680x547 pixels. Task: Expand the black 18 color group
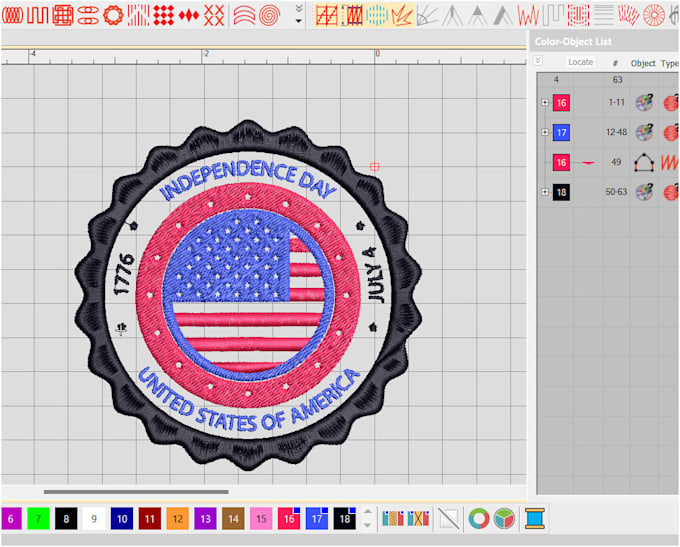545,192
